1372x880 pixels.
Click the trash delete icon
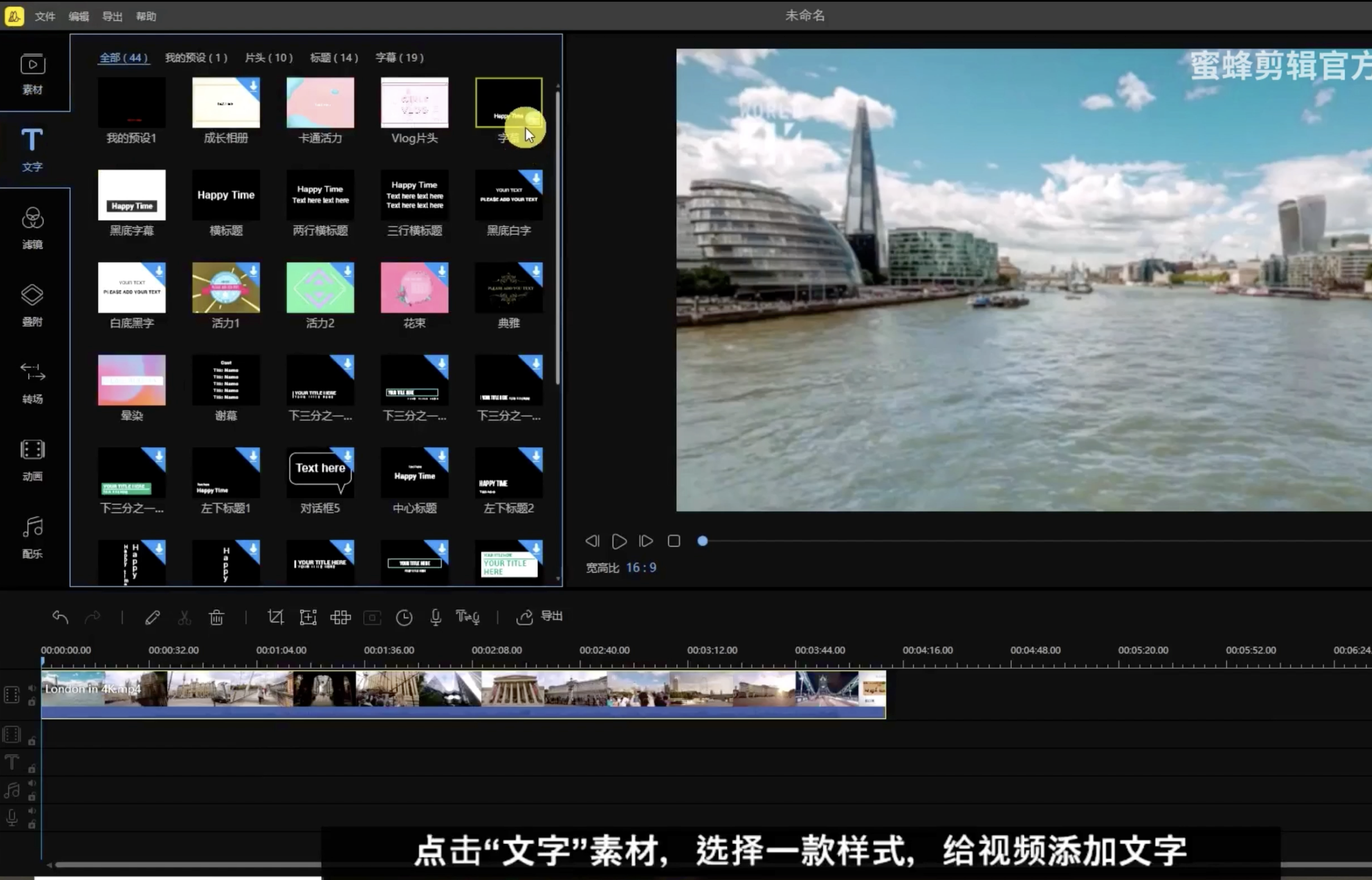(x=217, y=617)
